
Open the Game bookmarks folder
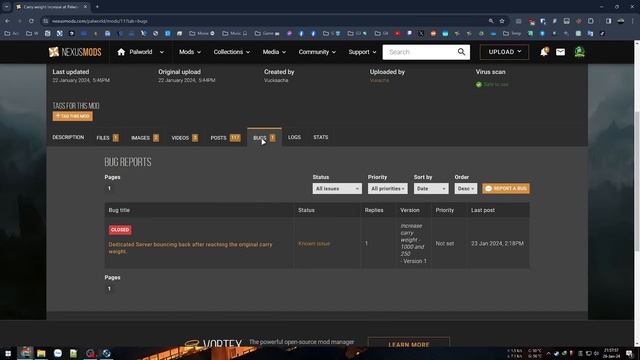(268, 33)
